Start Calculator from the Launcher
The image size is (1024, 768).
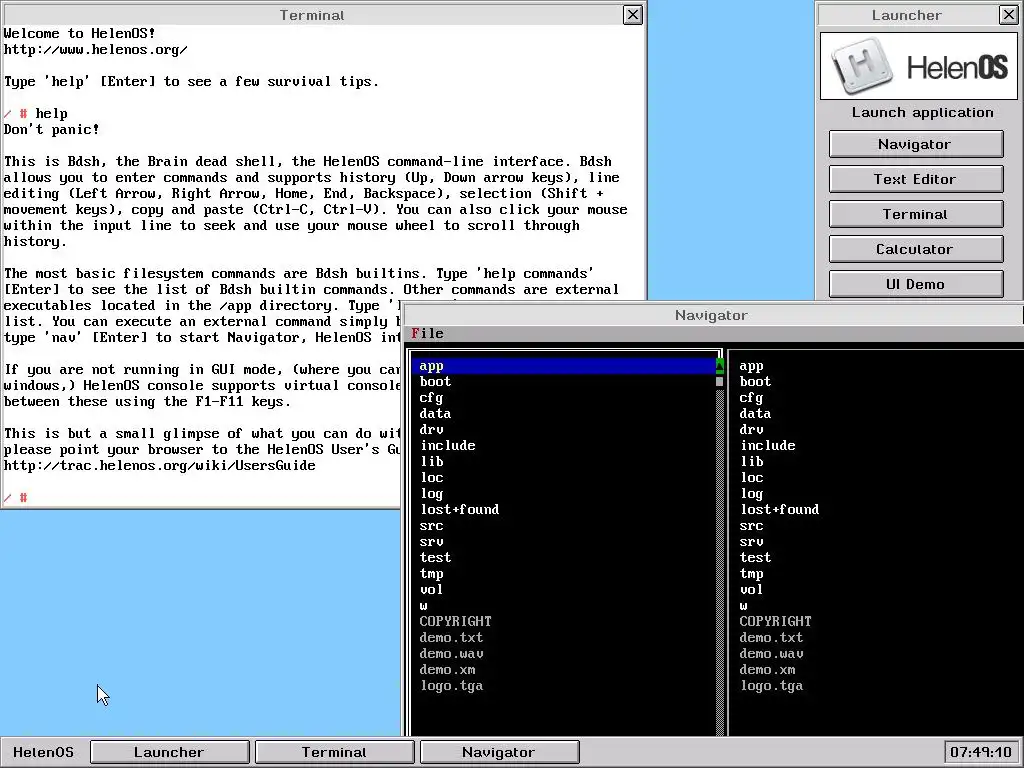(x=916, y=249)
